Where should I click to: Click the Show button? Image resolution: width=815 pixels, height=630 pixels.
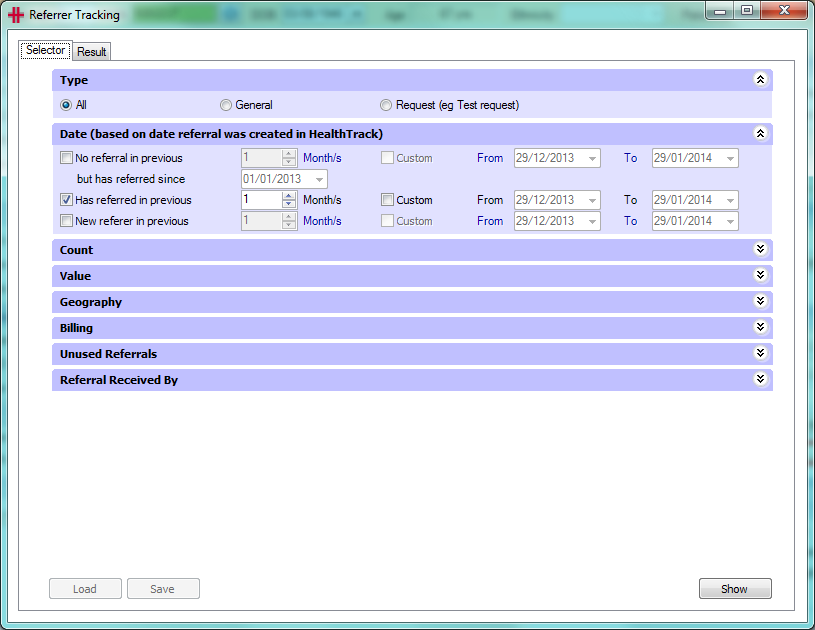pos(735,588)
